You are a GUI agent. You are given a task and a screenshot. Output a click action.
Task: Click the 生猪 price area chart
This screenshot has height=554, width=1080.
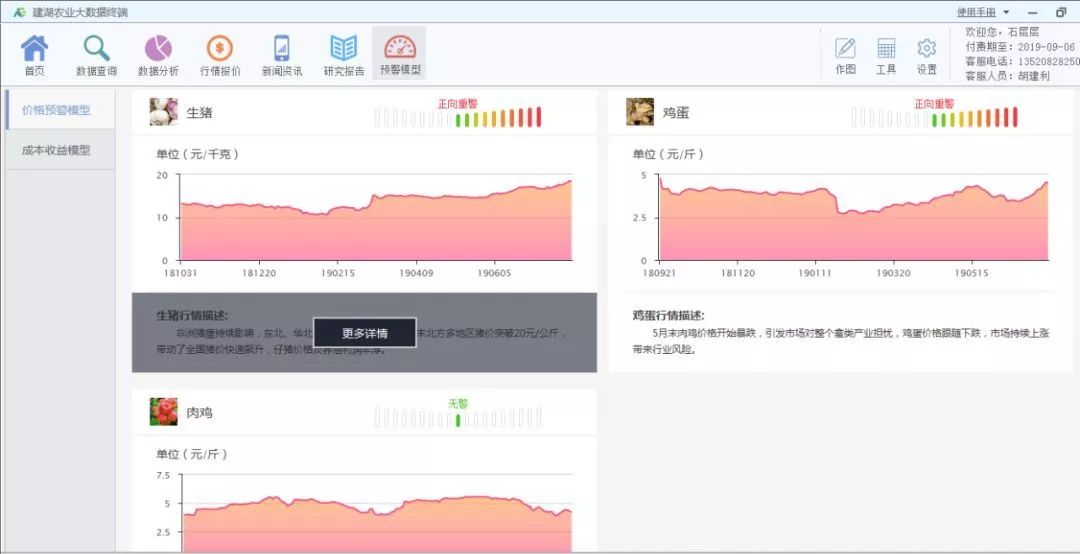[x=375, y=218]
